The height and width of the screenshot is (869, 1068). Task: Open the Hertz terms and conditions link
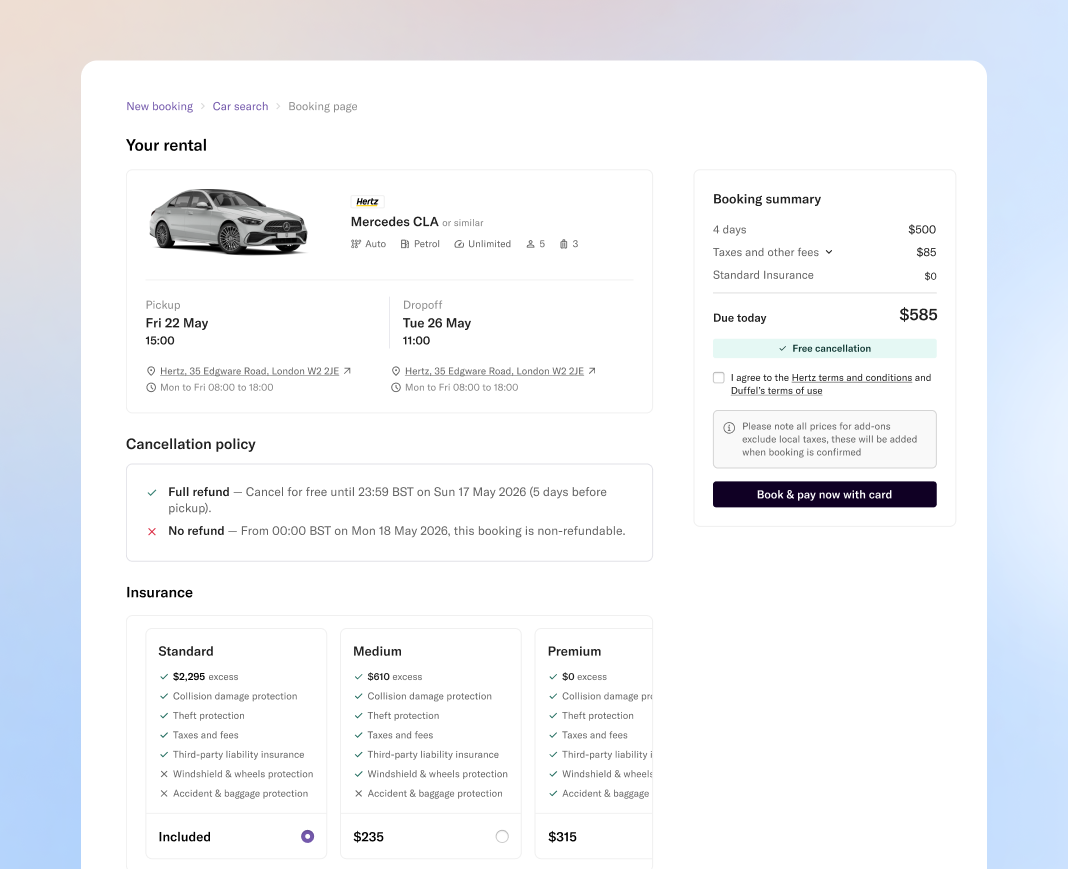pos(851,378)
